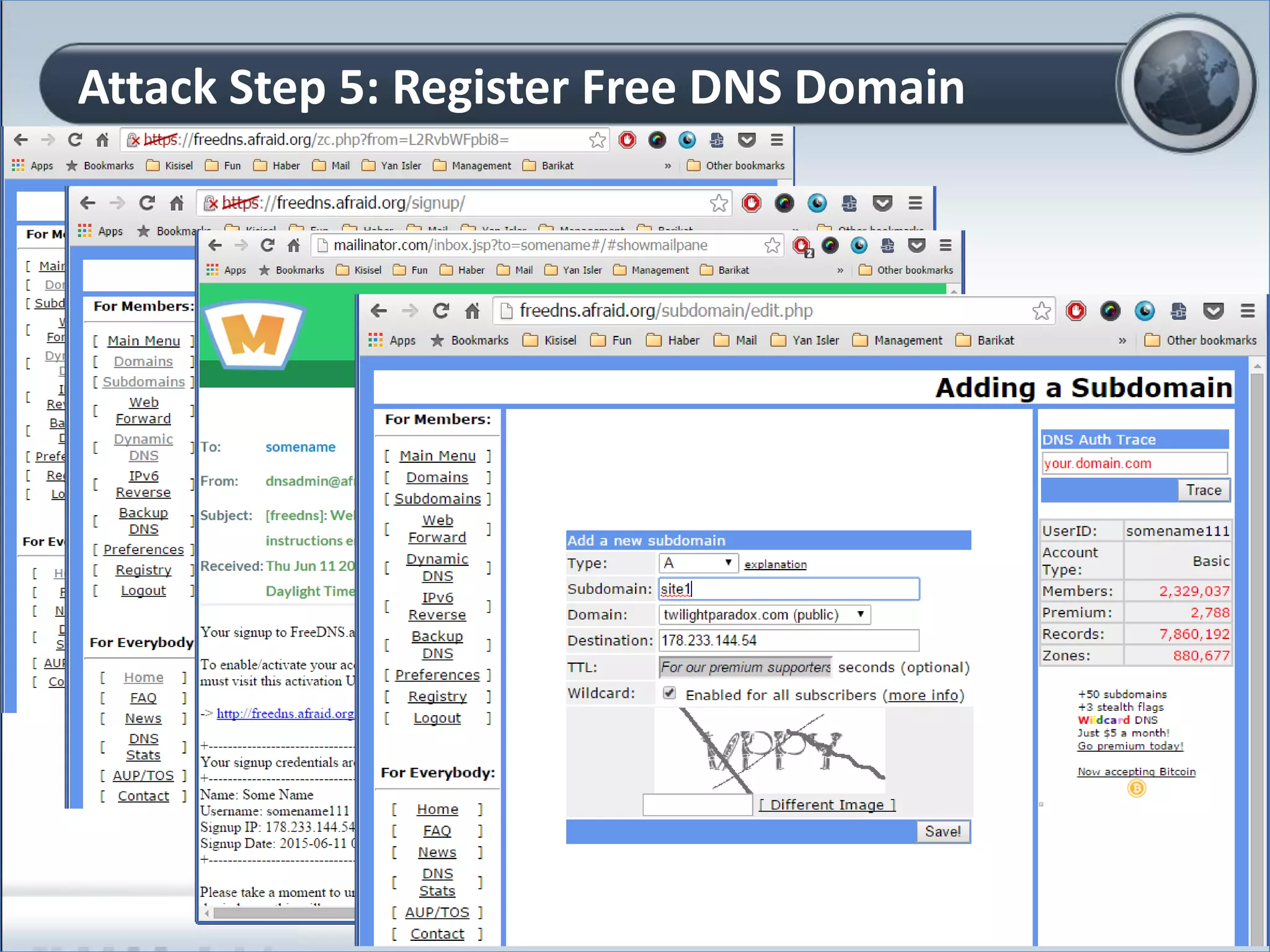Image resolution: width=1270 pixels, height=952 pixels.
Task: Click Reload icon in signup browser window
Action: pos(147,203)
